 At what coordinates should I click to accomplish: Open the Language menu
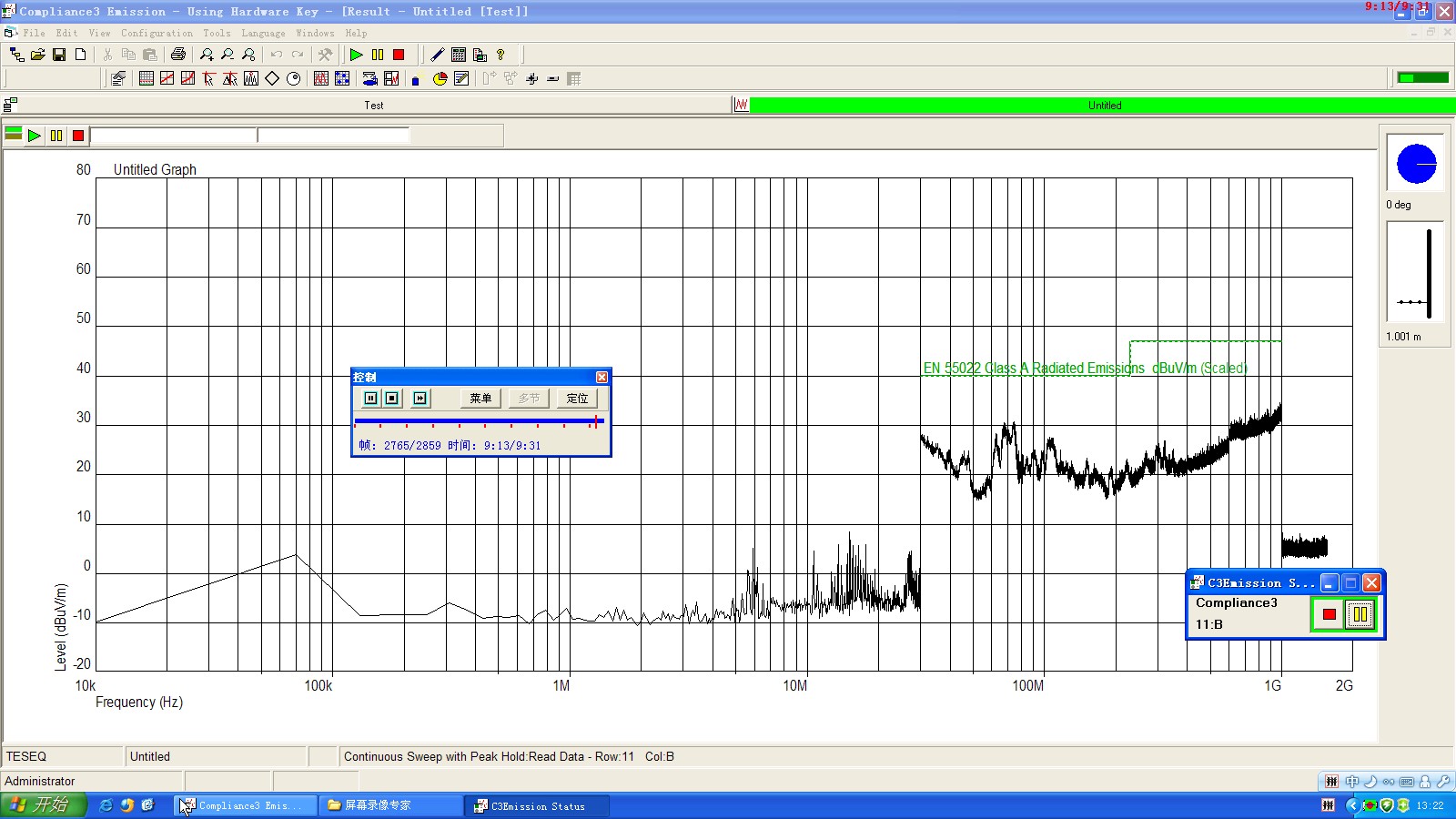pyautogui.click(x=263, y=33)
